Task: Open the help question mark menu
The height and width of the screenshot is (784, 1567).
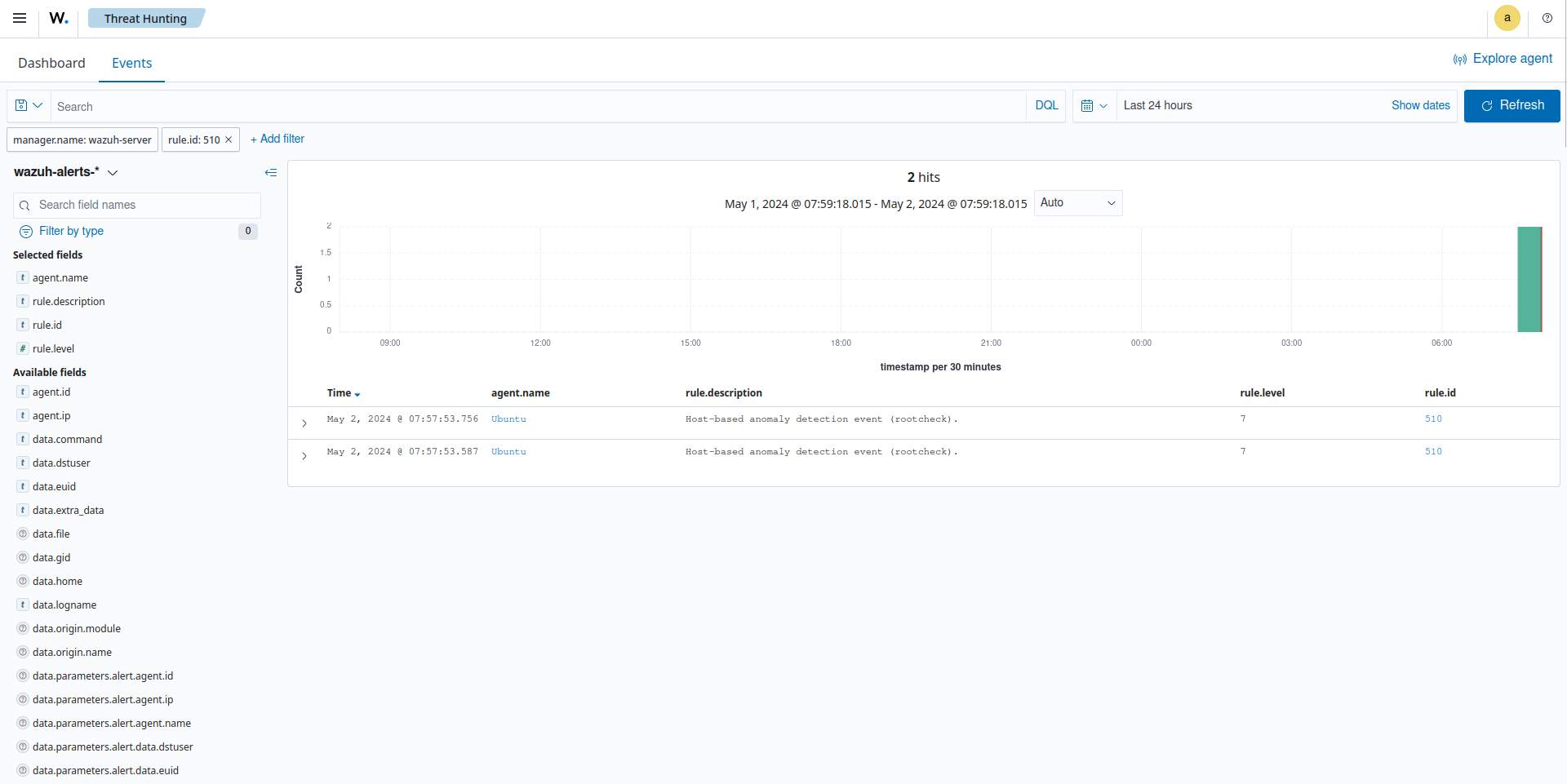Action: pos(1547,18)
